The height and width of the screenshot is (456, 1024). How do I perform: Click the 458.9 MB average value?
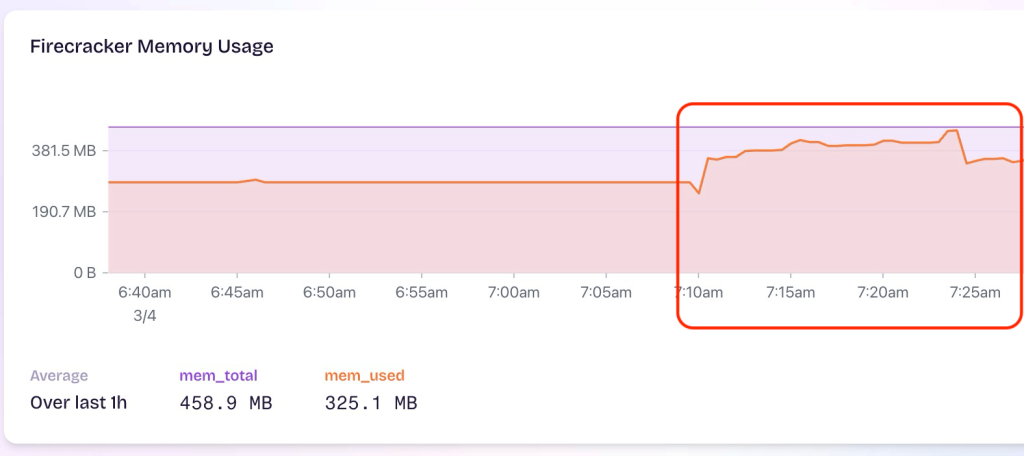[x=225, y=404]
